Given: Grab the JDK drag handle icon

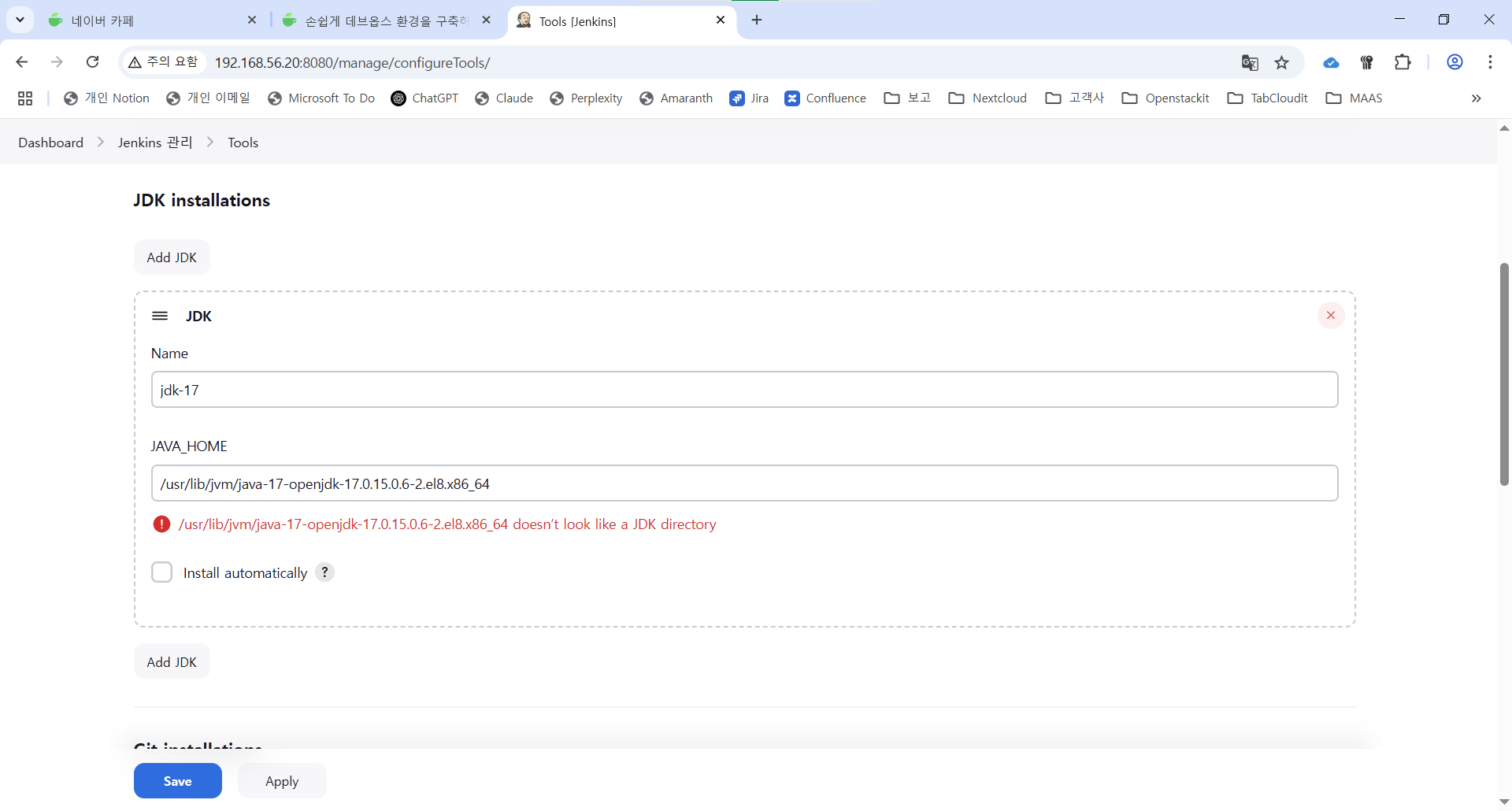Looking at the screenshot, I should pyautogui.click(x=160, y=316).
